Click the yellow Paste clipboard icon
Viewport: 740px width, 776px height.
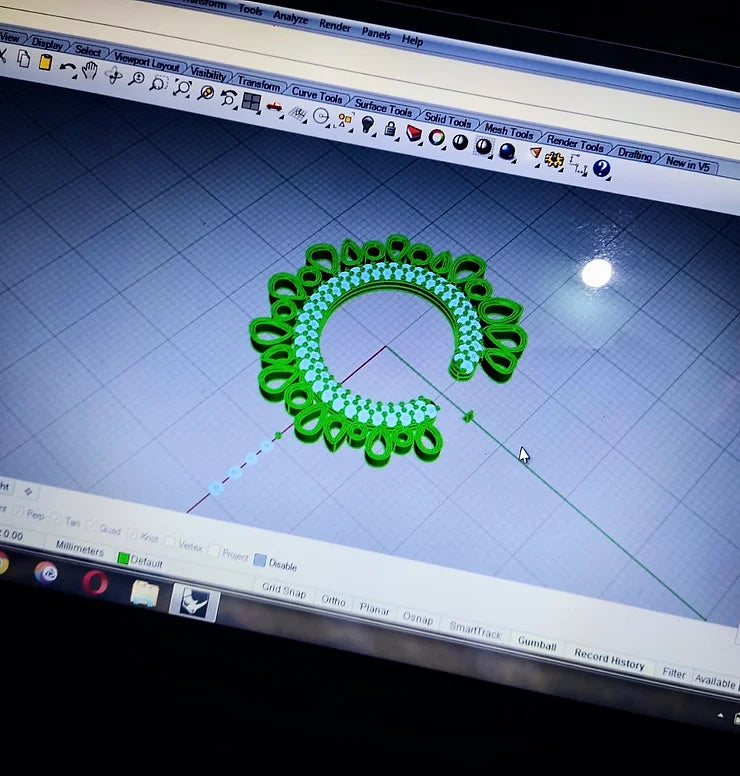pyautogui.click(x=45, y=62)
